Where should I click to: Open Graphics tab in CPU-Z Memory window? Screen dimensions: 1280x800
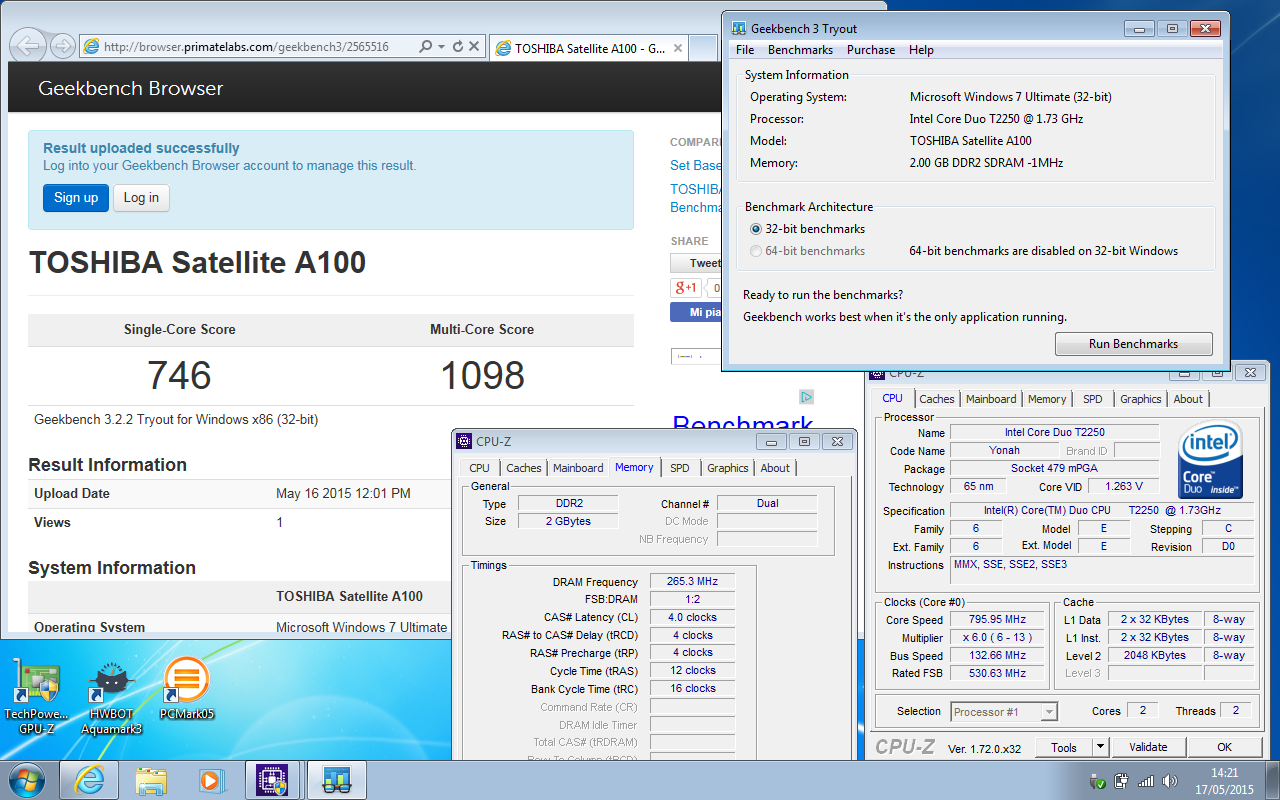[x=728, y=468]
